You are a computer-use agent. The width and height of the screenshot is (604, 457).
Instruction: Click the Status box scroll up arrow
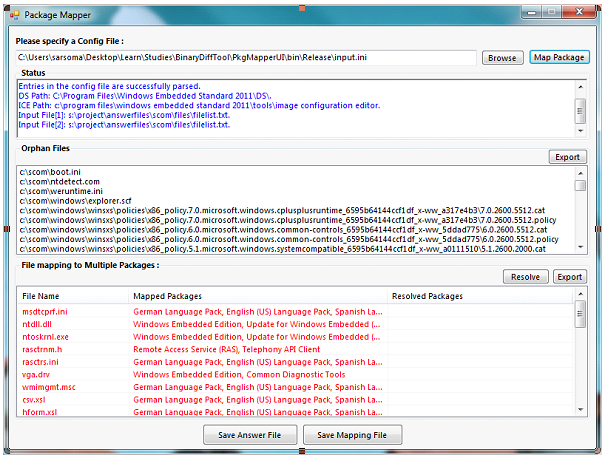click(580, 87)
